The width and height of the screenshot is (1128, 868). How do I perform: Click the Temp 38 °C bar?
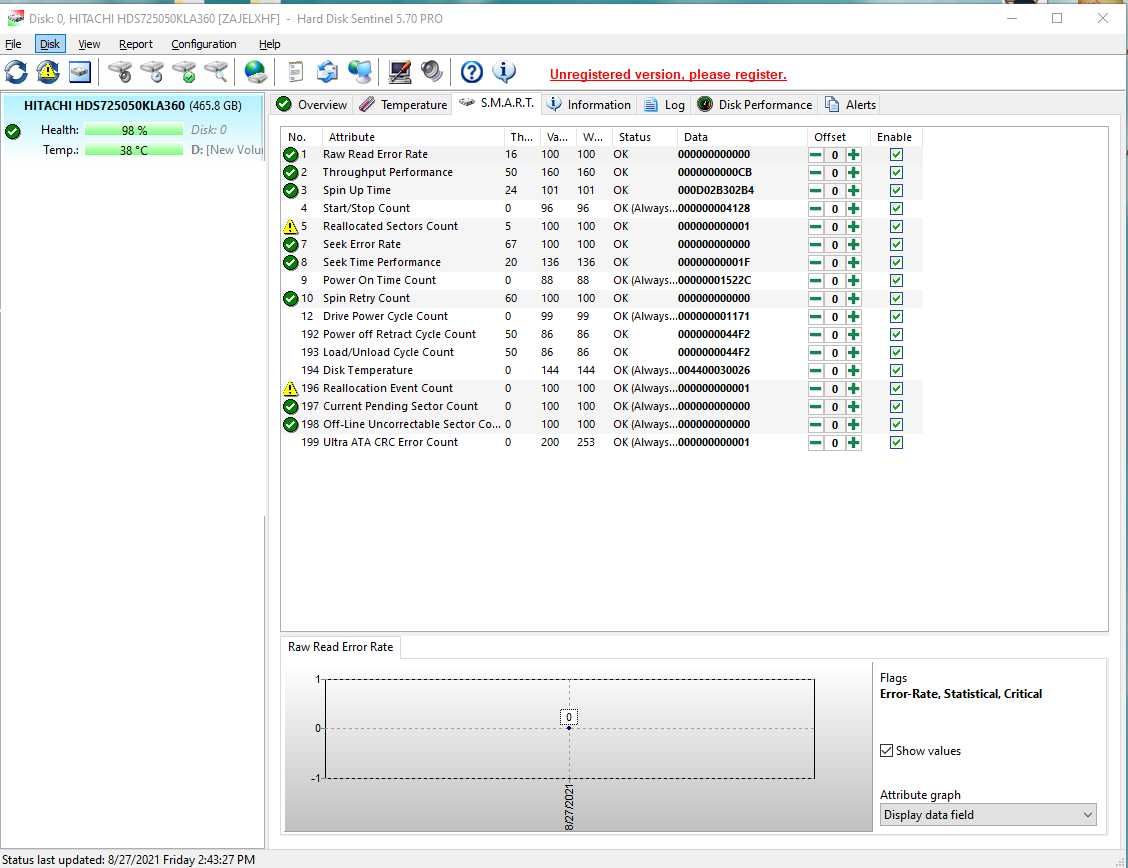(x=134, y=150)
